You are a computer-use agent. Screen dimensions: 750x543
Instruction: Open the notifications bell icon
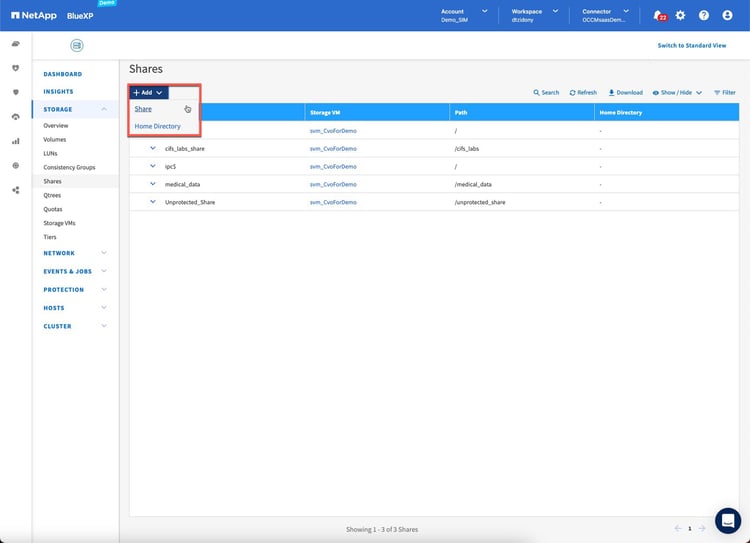657,15
